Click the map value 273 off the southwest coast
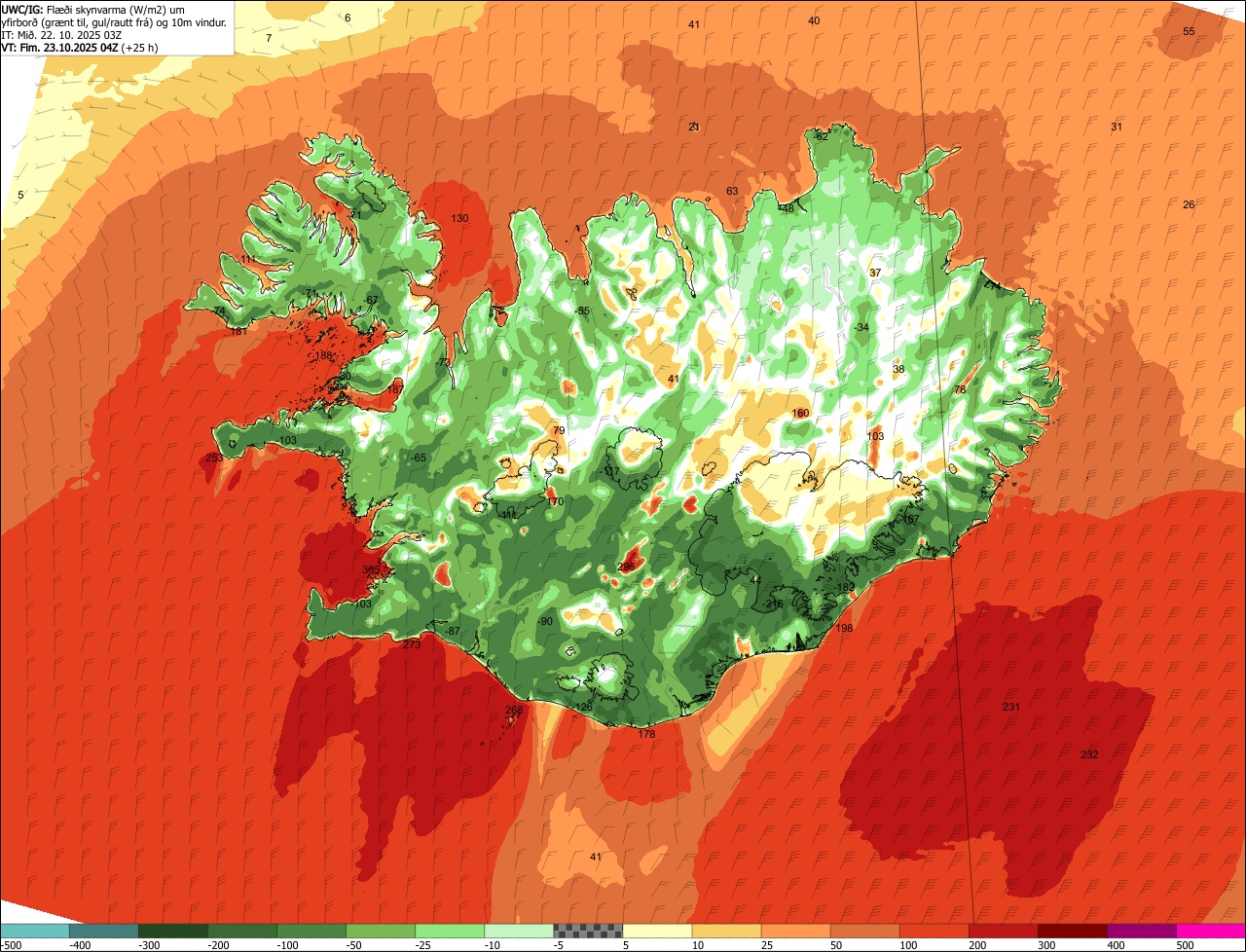Viewport: 1246px width, 952px height. (412, 644)
